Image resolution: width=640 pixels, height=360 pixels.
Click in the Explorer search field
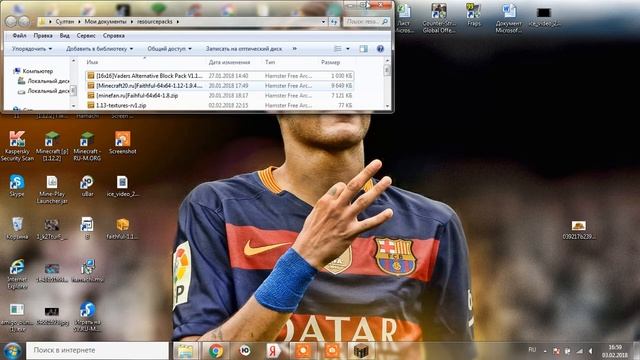click(x=363, y=22)
